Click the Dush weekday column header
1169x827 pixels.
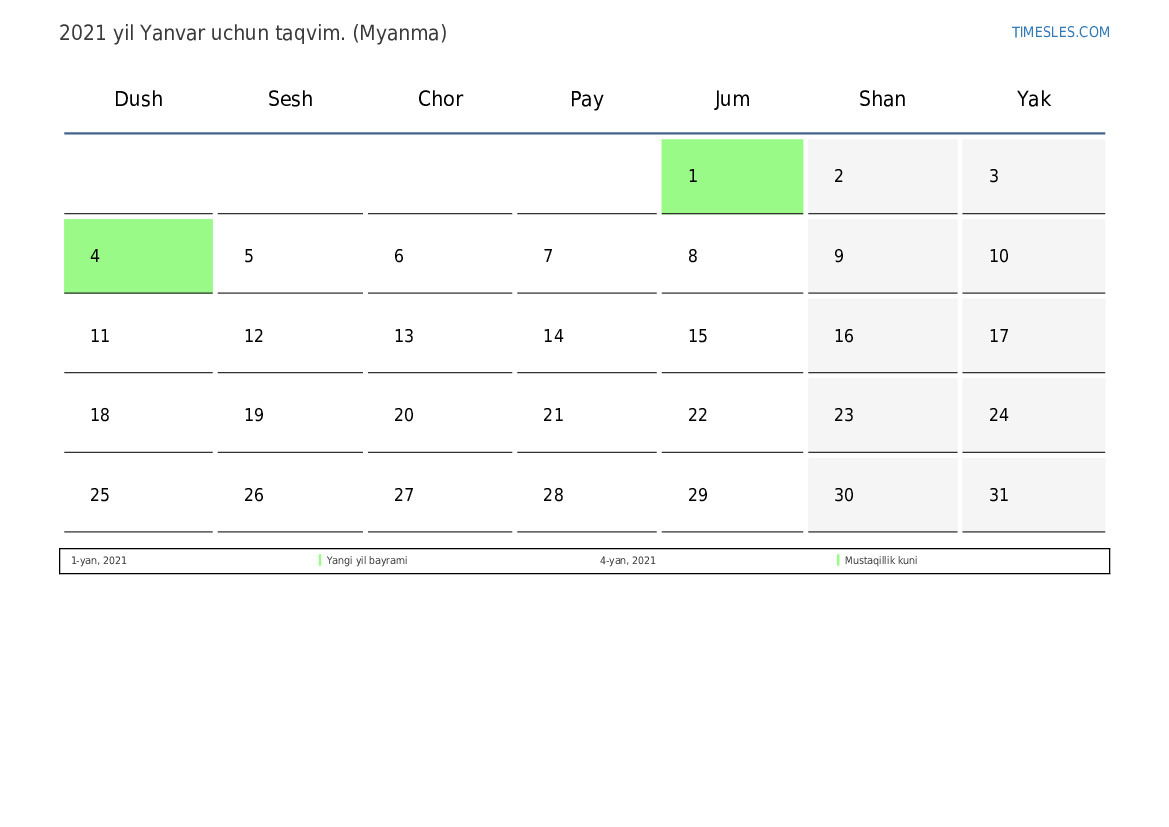coord(138,99)
